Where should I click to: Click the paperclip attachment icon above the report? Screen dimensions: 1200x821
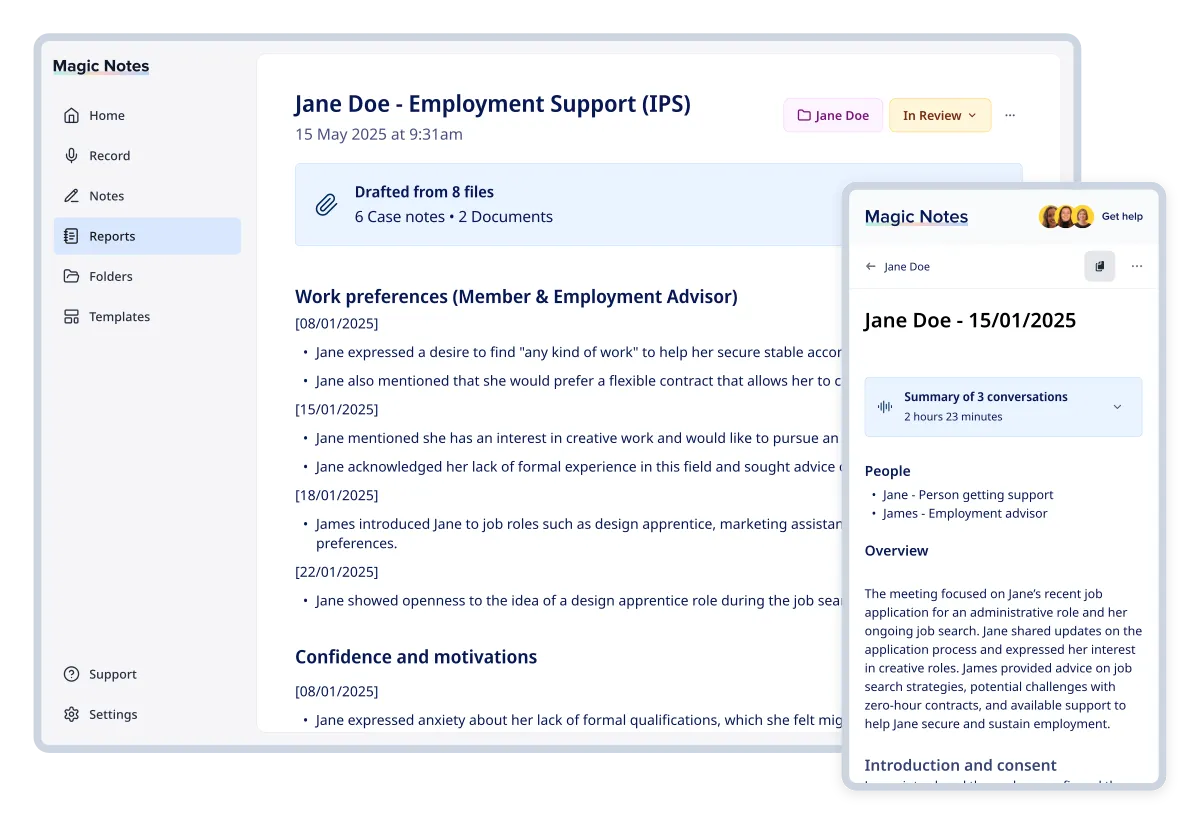pos(325,204)
